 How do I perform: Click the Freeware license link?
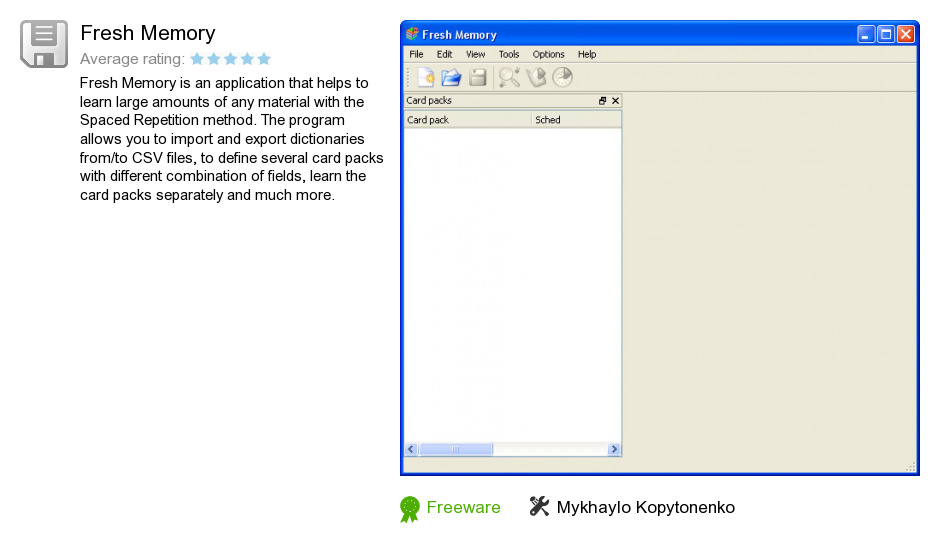463,507
